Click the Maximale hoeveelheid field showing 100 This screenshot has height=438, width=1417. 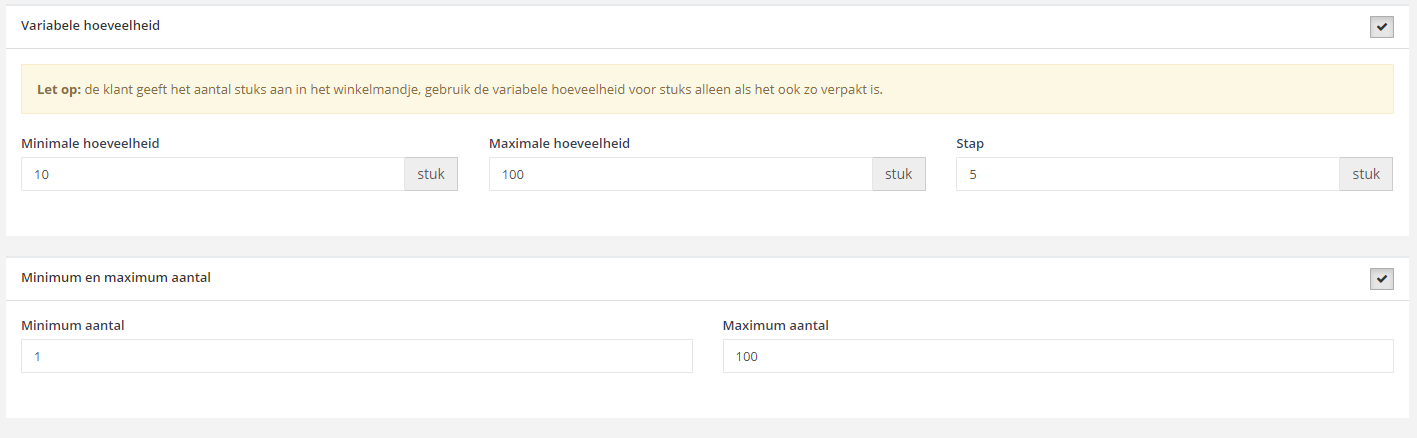(680, 174)
